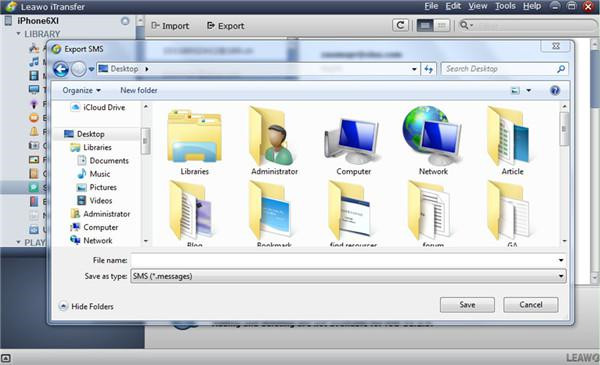The width and height of the screenshot is (600, 365).
Task: Select Libraries in navigation tree
Action: click(91, 147)
